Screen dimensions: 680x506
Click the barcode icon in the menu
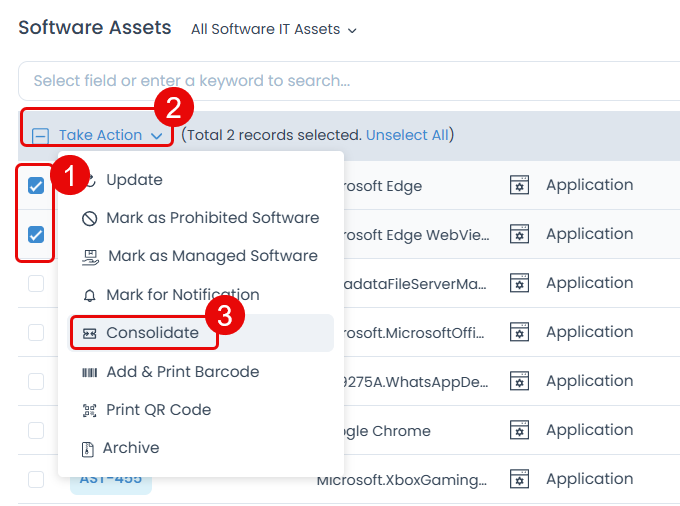point(89,372)
